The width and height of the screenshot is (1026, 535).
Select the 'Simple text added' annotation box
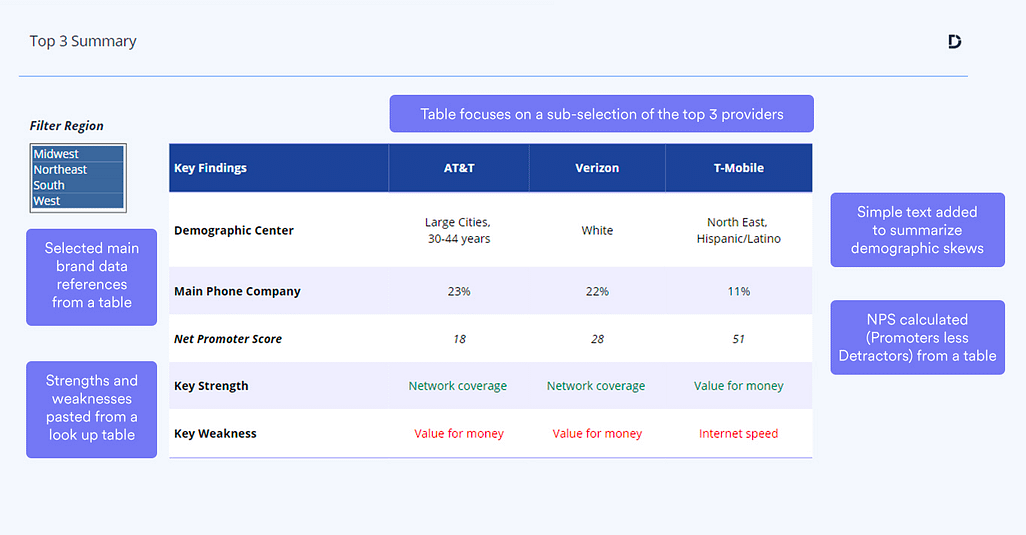point(917,230)
